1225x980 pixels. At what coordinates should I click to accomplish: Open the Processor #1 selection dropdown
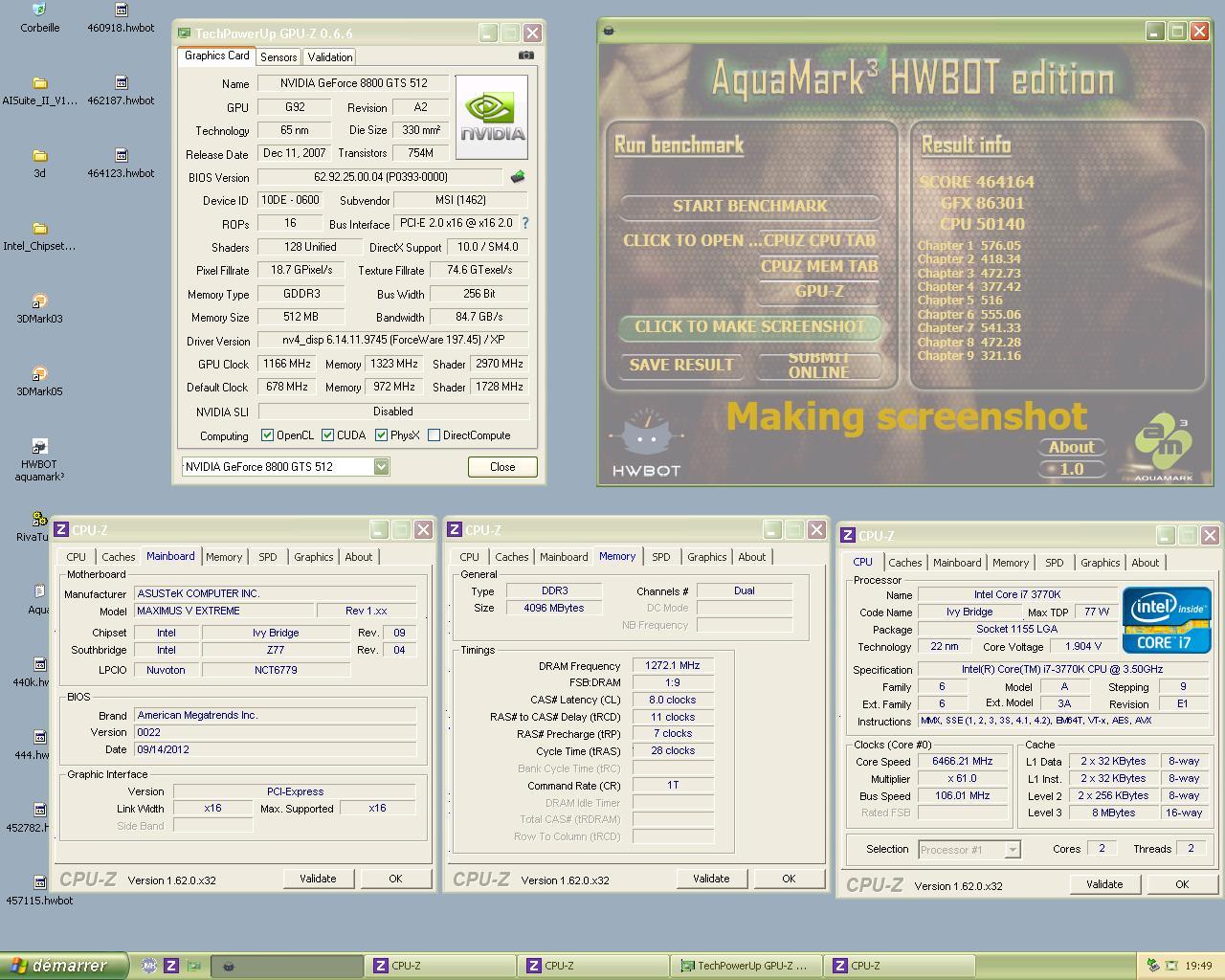[1012, 850]
